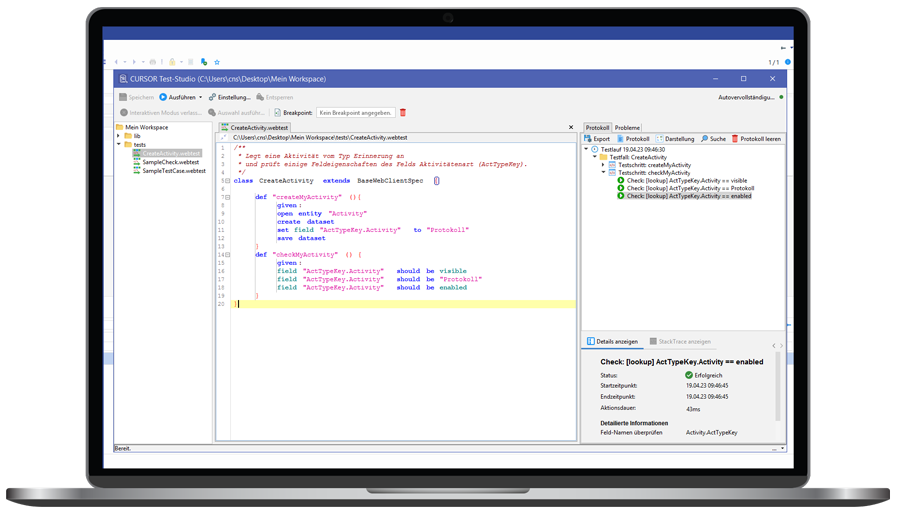Switch to the Probleme tab

point(627,128)
